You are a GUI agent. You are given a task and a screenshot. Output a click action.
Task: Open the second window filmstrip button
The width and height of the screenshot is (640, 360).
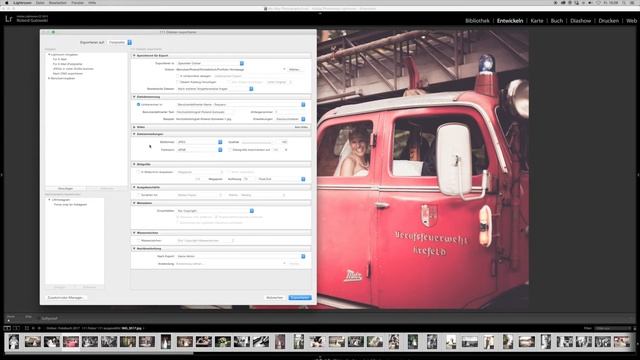(16, 328)
